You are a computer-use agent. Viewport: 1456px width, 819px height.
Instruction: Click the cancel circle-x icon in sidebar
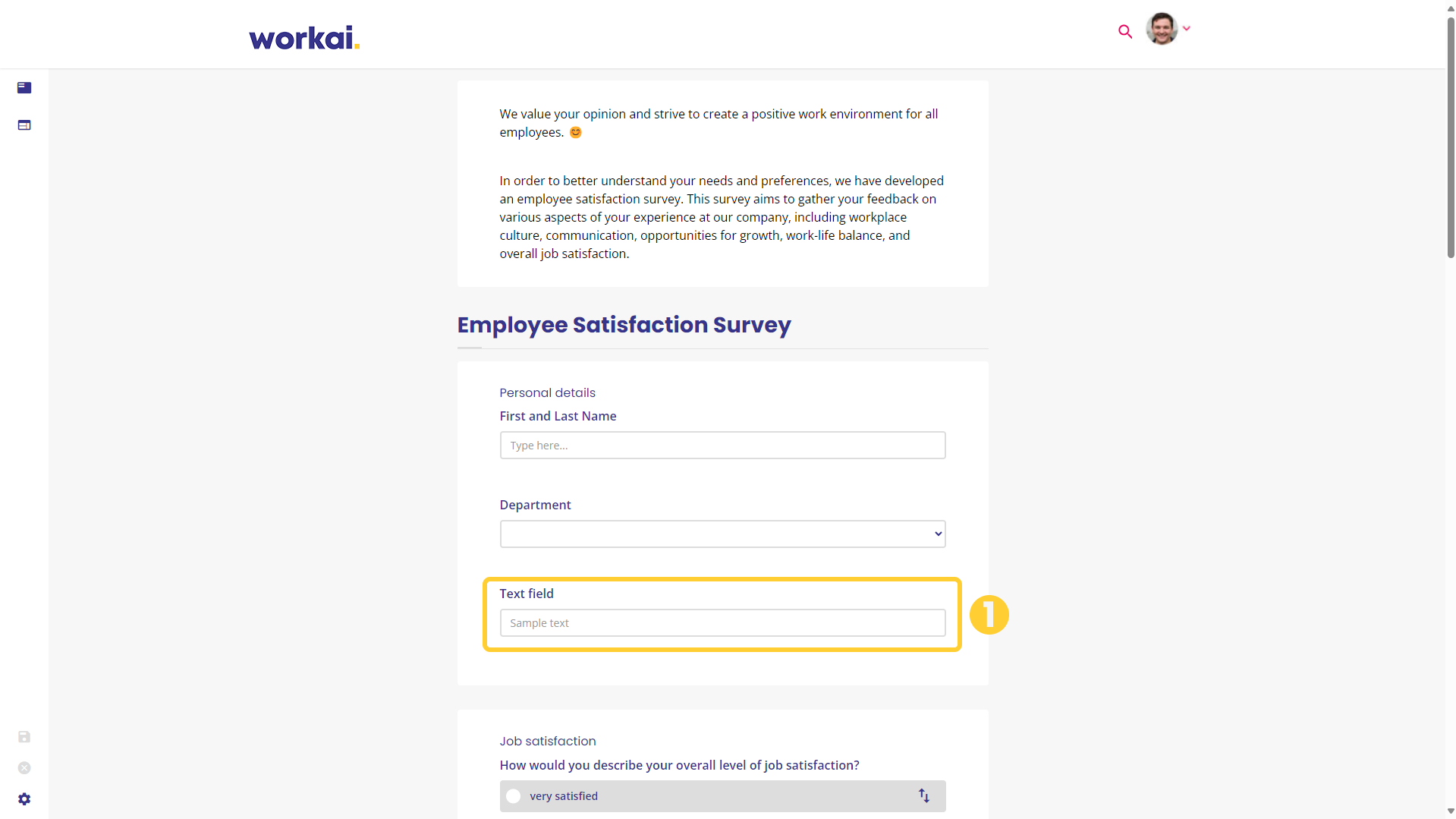(x=24, y=768)
